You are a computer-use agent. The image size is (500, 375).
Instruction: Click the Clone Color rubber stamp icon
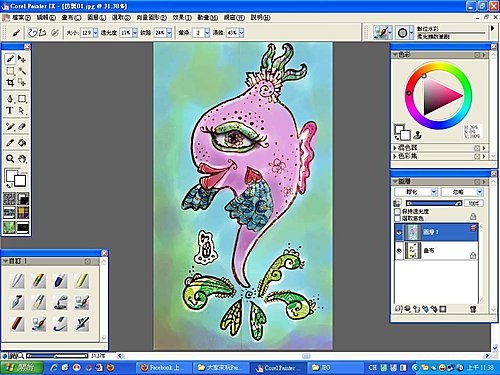(418, 135)
